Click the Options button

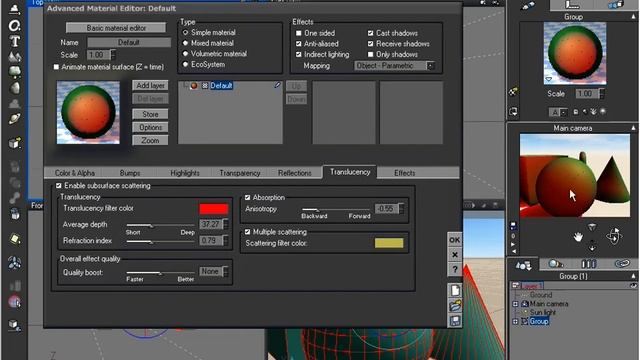[150, 127]
